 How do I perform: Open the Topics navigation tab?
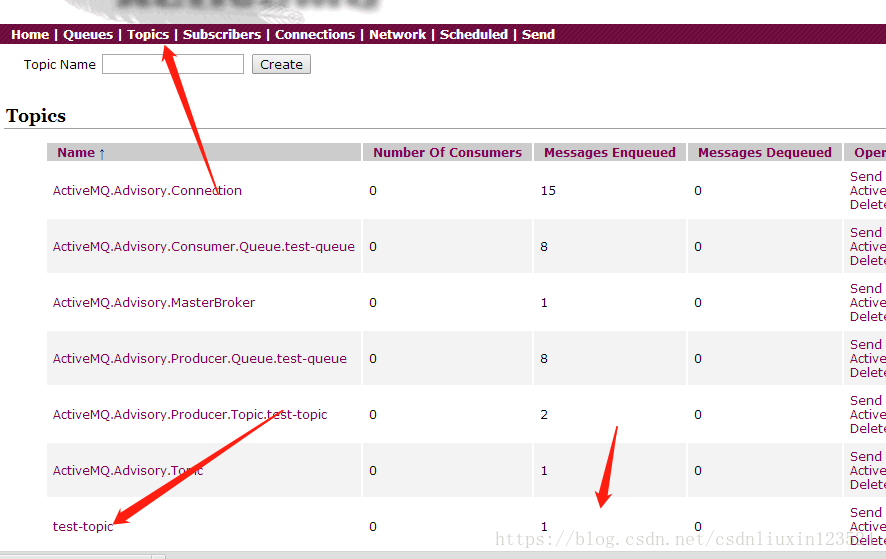147,34
